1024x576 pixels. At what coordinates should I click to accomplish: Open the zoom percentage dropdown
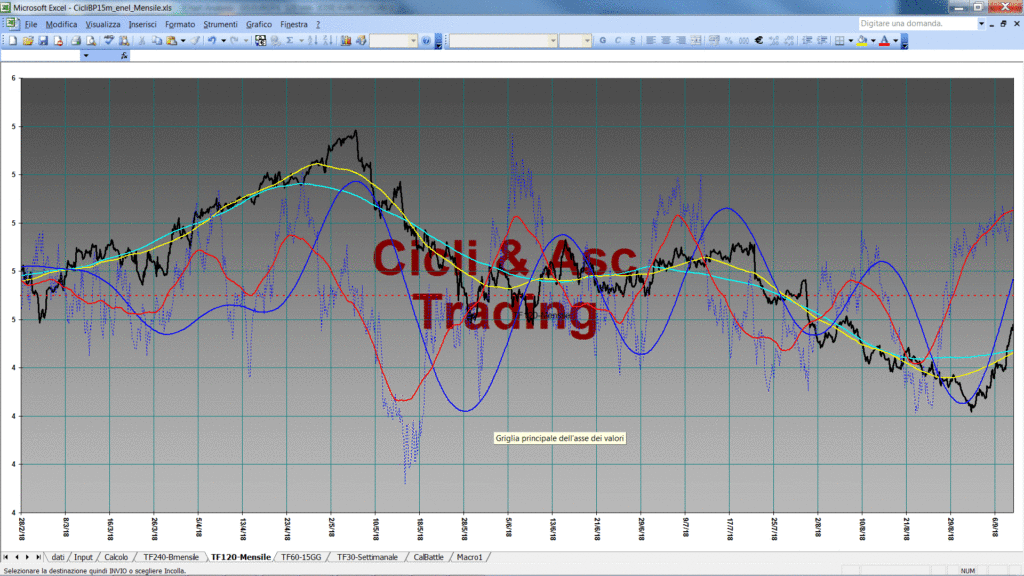click(x=413, y=40)
